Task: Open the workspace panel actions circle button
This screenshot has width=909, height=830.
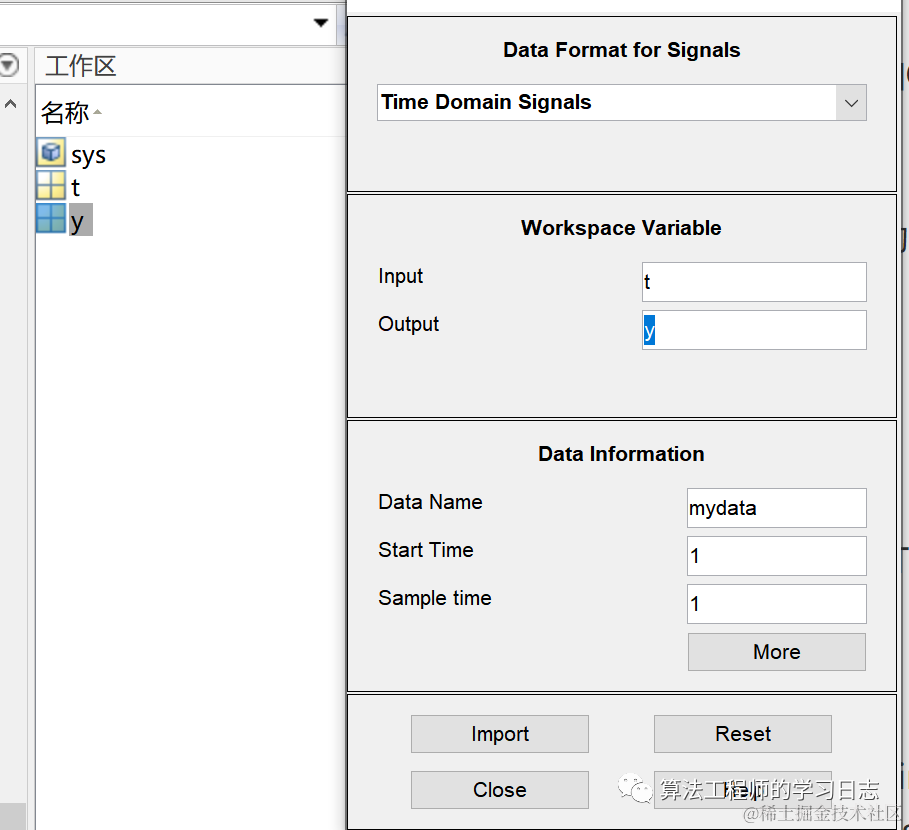Action: coord(8,64)
